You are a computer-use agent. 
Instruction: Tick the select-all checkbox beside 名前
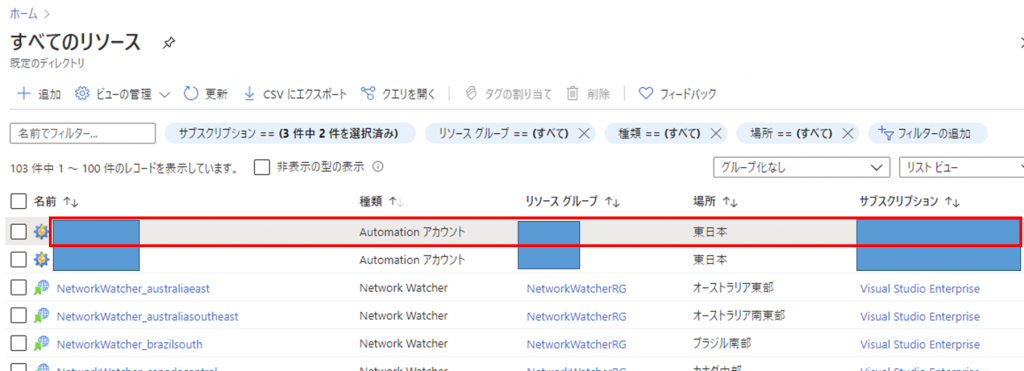19,201
